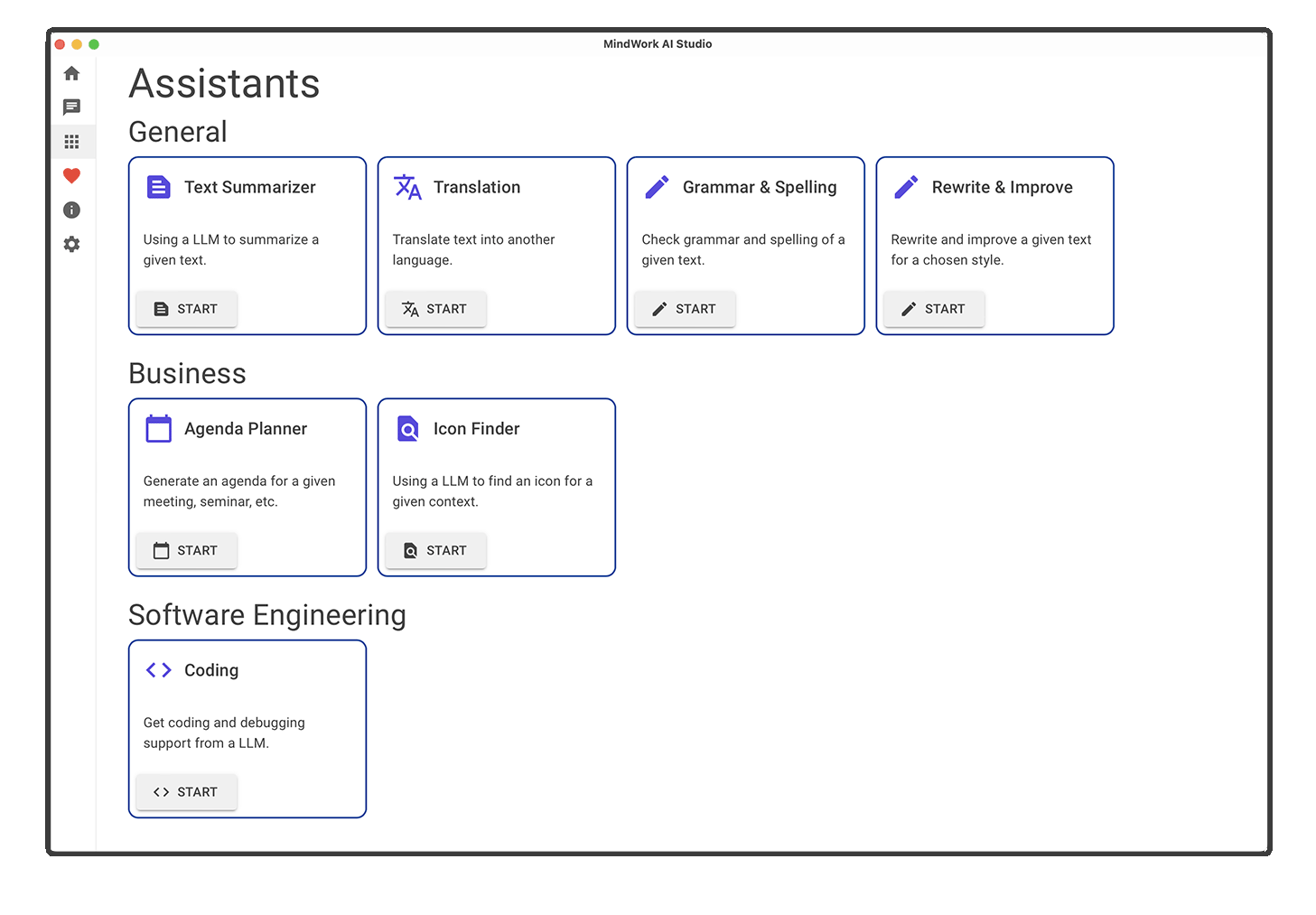This screenshot has height=915, width=1316.
Task: Start the Grammar & Spelling assistant
Action: pyautogui.click(x=685, y=309)
